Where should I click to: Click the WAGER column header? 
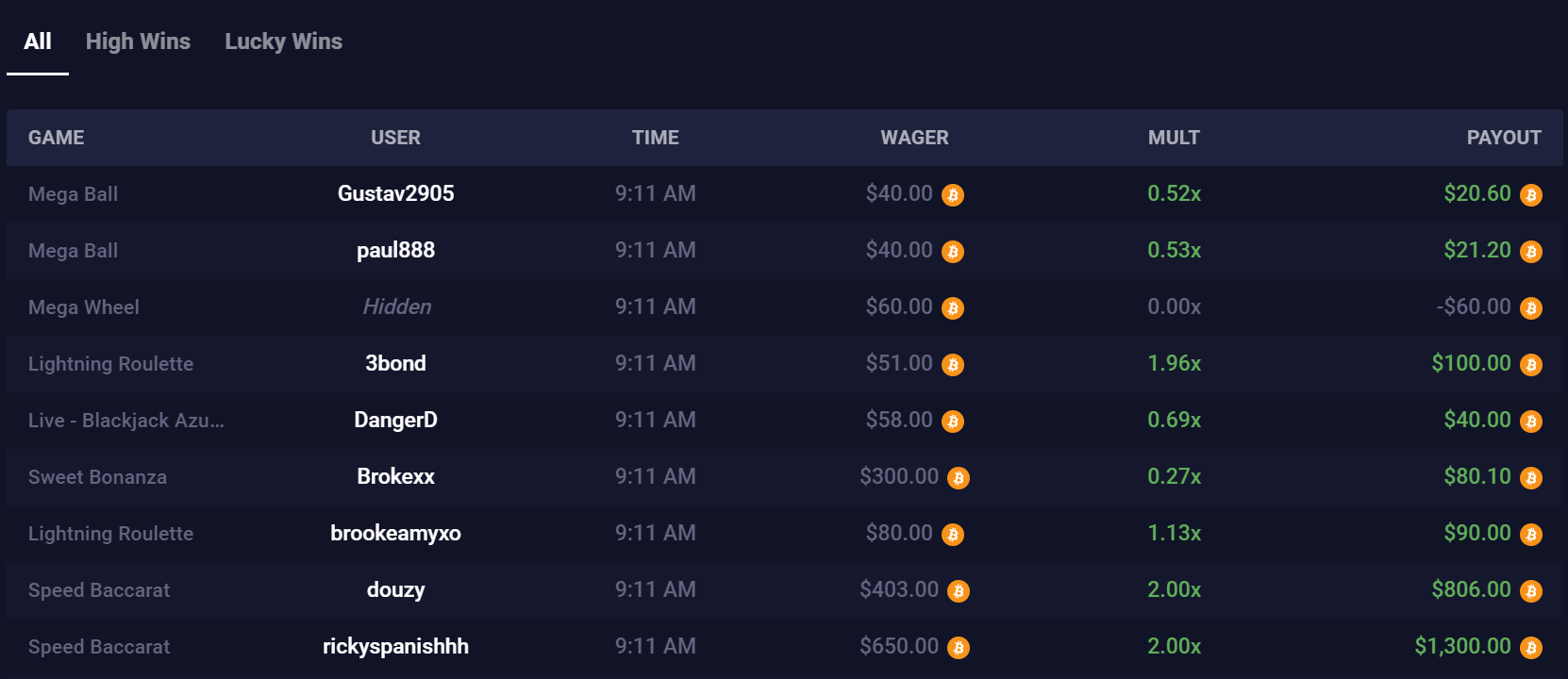click(x=914, y=138)
